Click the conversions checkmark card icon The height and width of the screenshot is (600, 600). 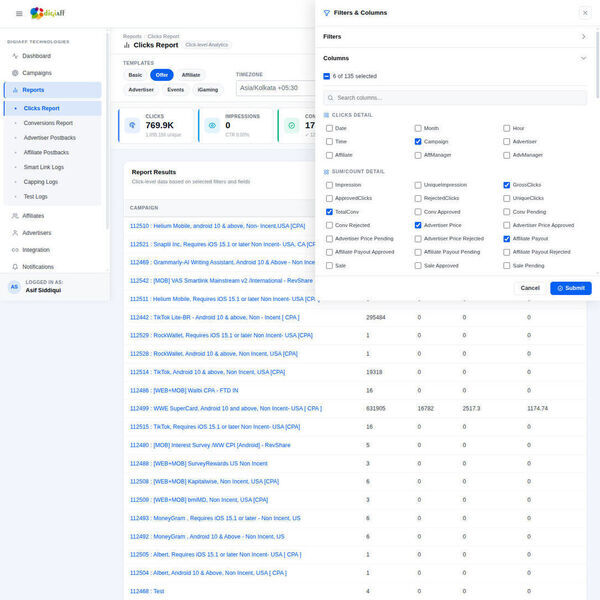[x=292, y=125]
